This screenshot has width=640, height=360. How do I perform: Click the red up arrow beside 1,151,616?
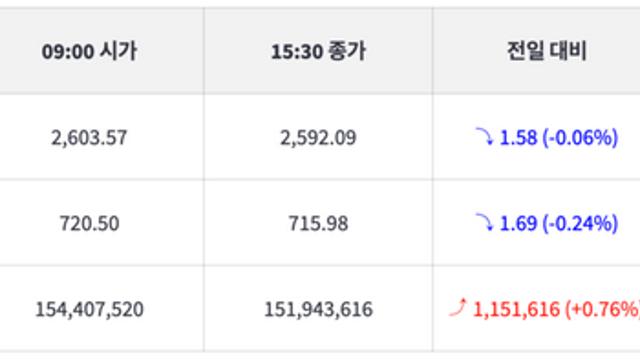[x=458, y=307]
